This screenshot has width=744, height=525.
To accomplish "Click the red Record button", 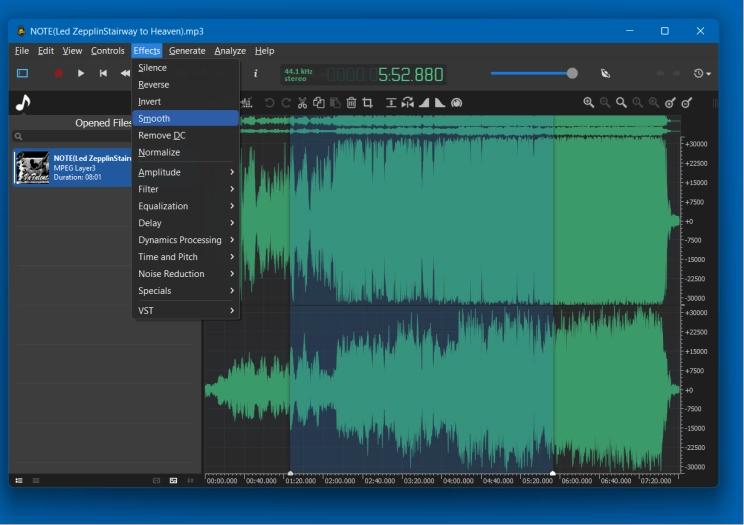I will pyautogui.click(x=58, y=73).
